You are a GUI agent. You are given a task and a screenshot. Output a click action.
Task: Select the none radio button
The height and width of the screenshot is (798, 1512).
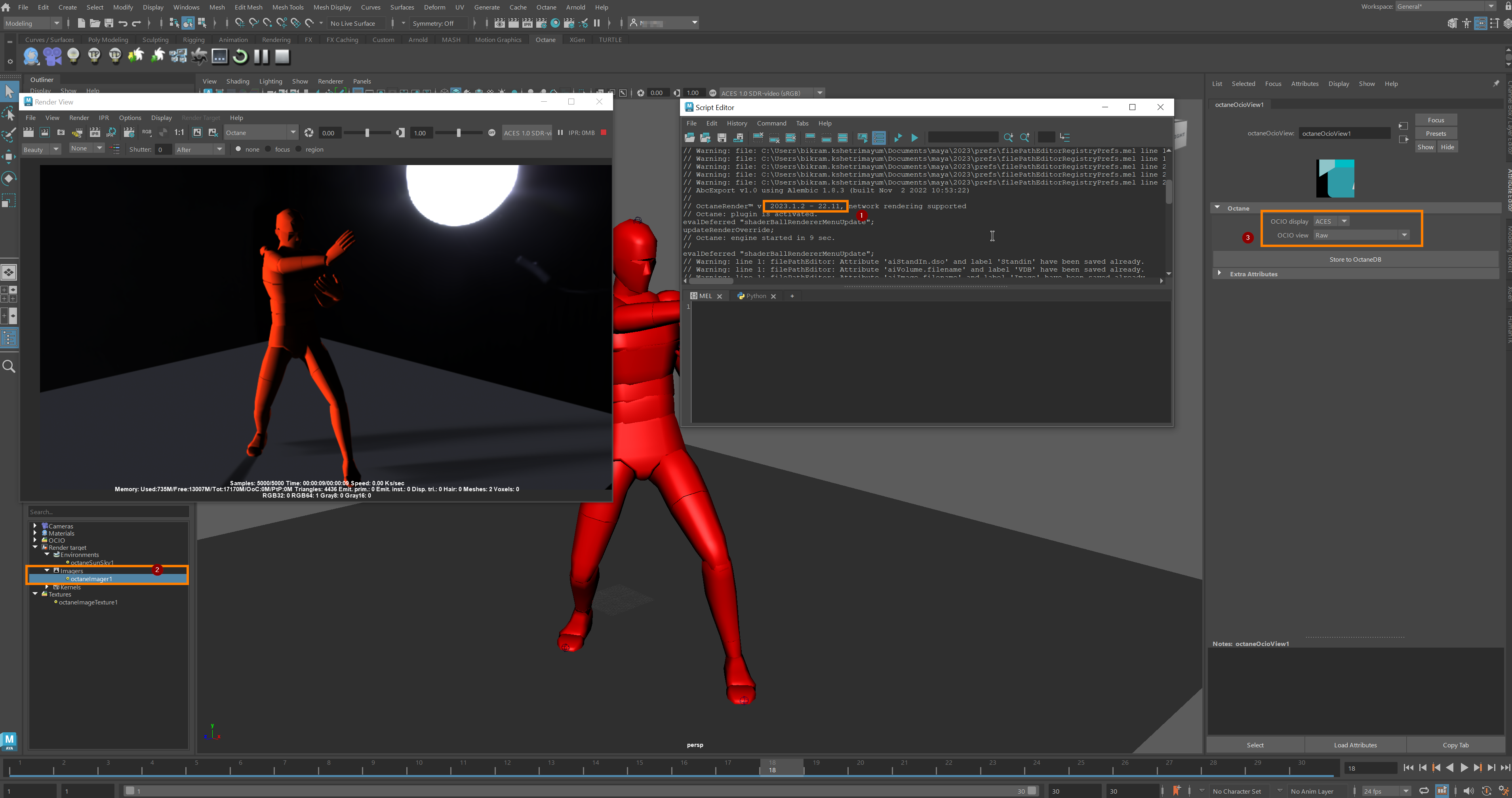tap(238, 149)
